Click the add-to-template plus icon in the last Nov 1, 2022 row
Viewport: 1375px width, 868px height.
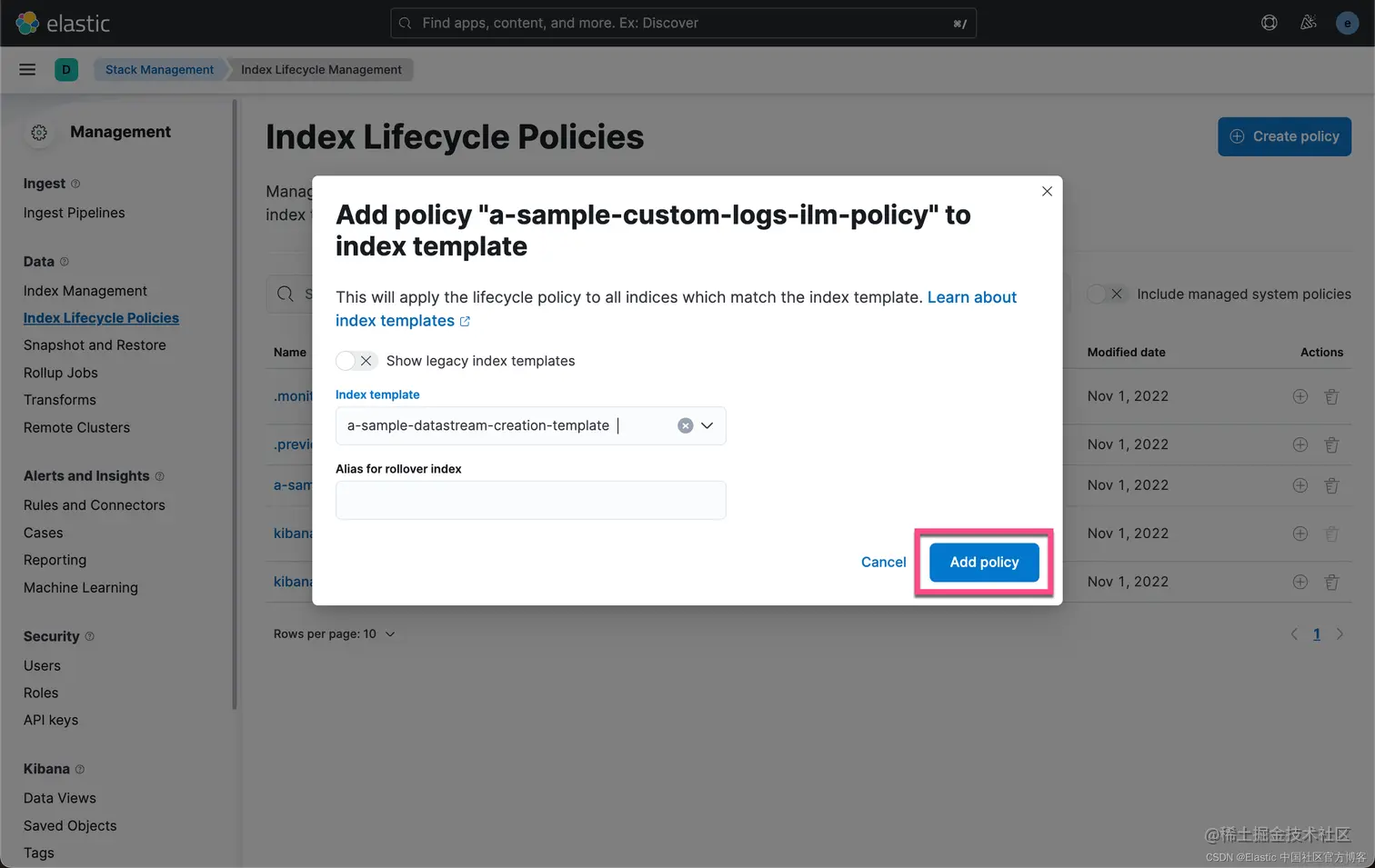coord(1300,582)
